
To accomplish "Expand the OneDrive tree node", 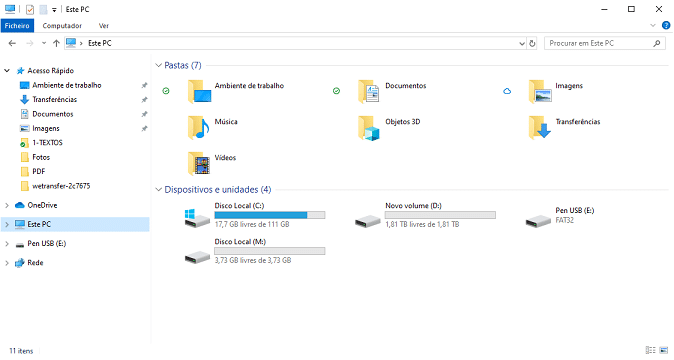I will (7, 205).
